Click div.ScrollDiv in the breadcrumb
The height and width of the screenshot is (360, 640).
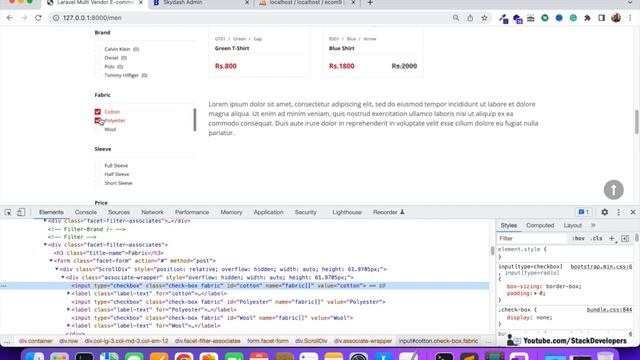coord(311,341)
